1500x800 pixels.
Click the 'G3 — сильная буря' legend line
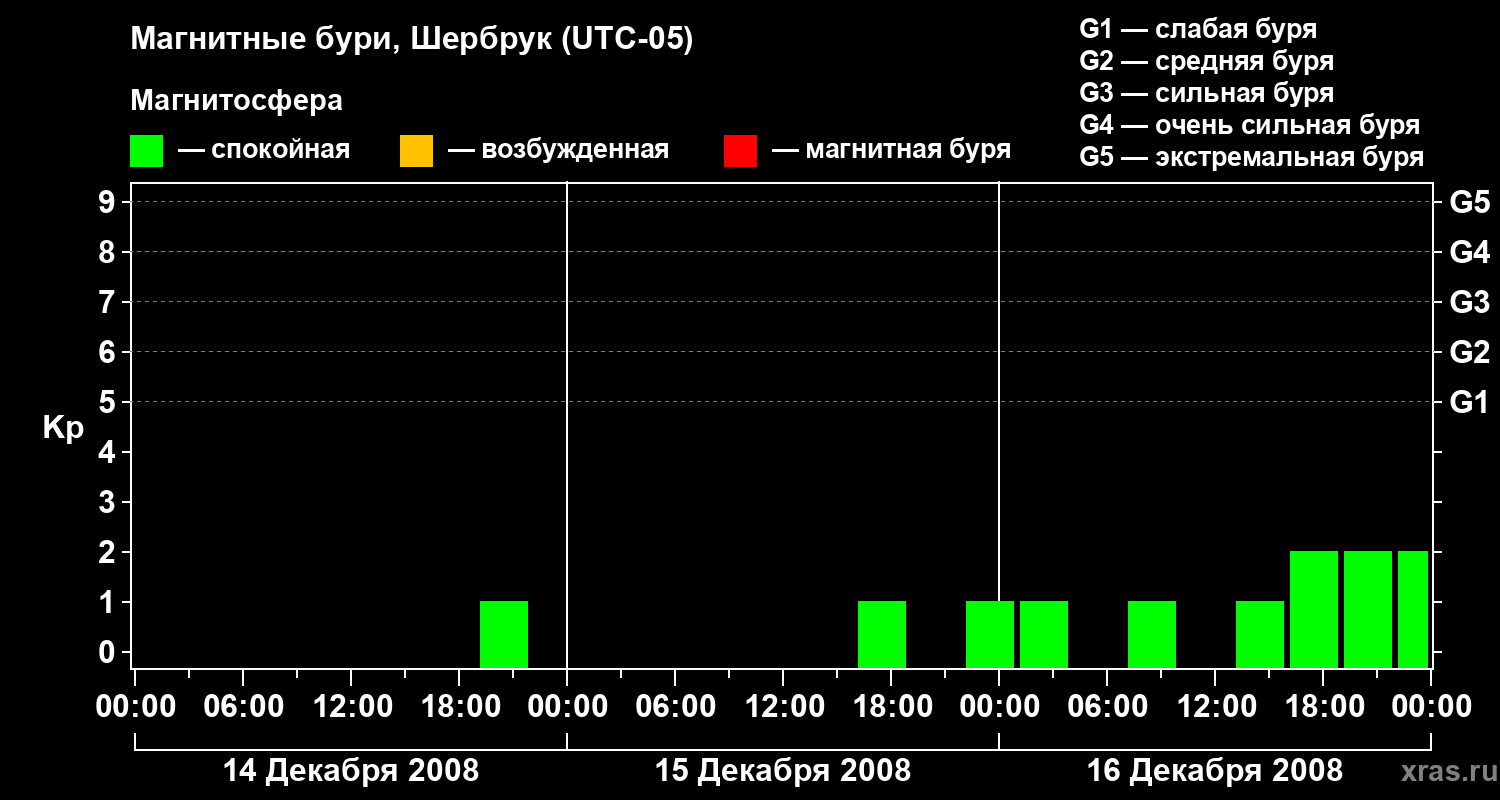pos(1206,93)
